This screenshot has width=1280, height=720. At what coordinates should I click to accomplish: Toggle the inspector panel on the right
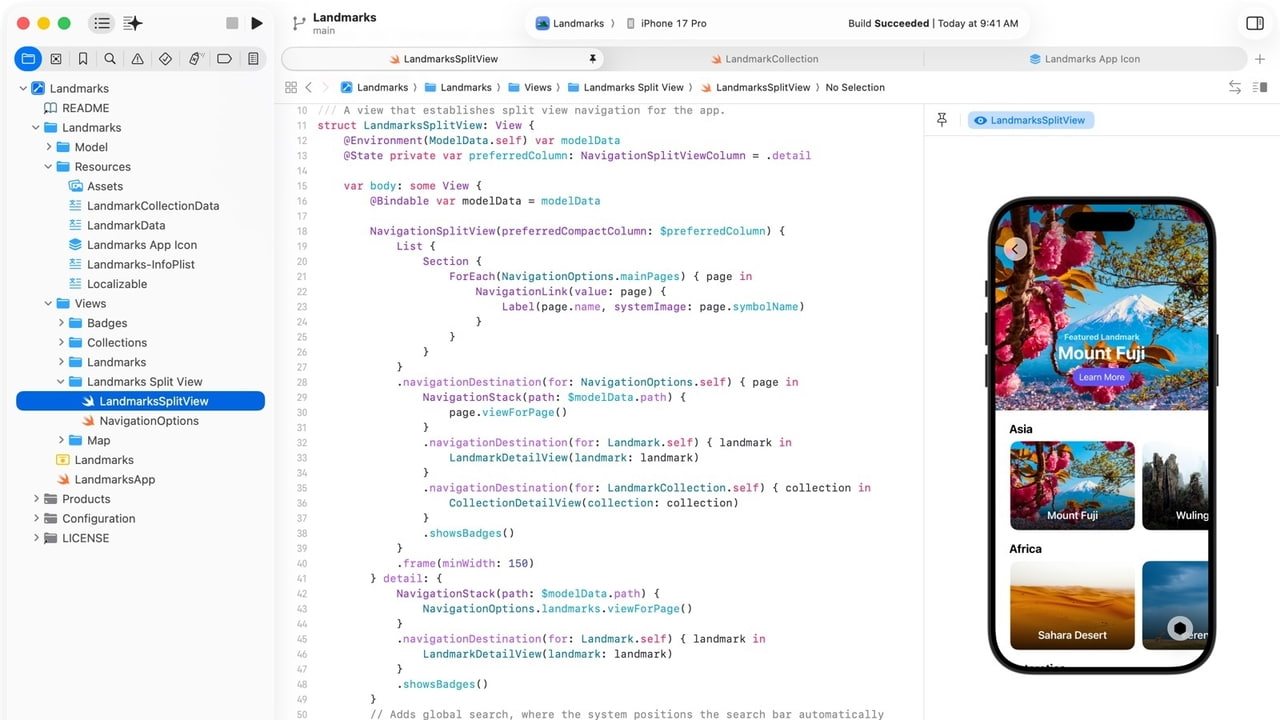tap(1254, 23)
